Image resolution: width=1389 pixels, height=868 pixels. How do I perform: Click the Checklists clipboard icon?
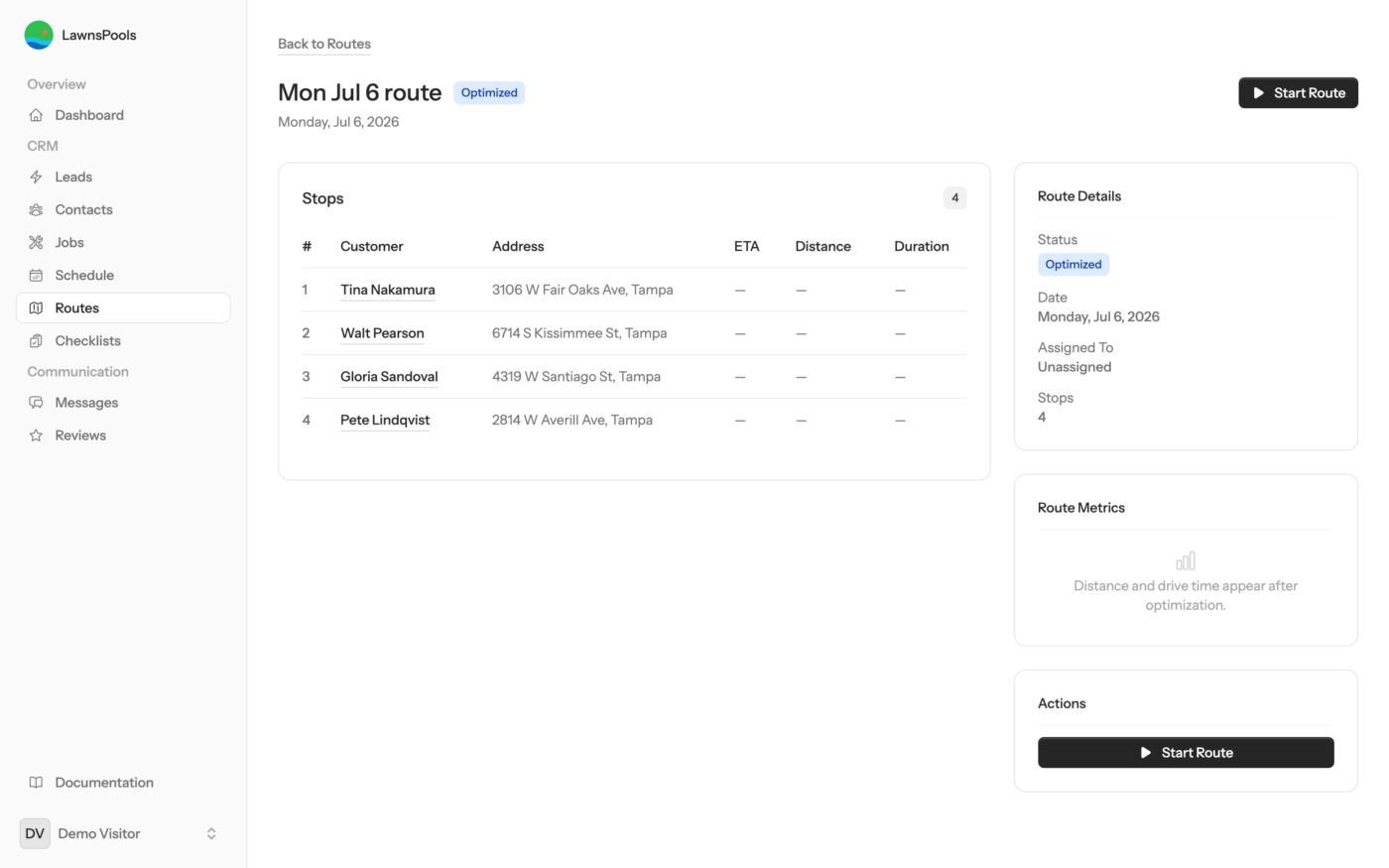coord(36,340)
